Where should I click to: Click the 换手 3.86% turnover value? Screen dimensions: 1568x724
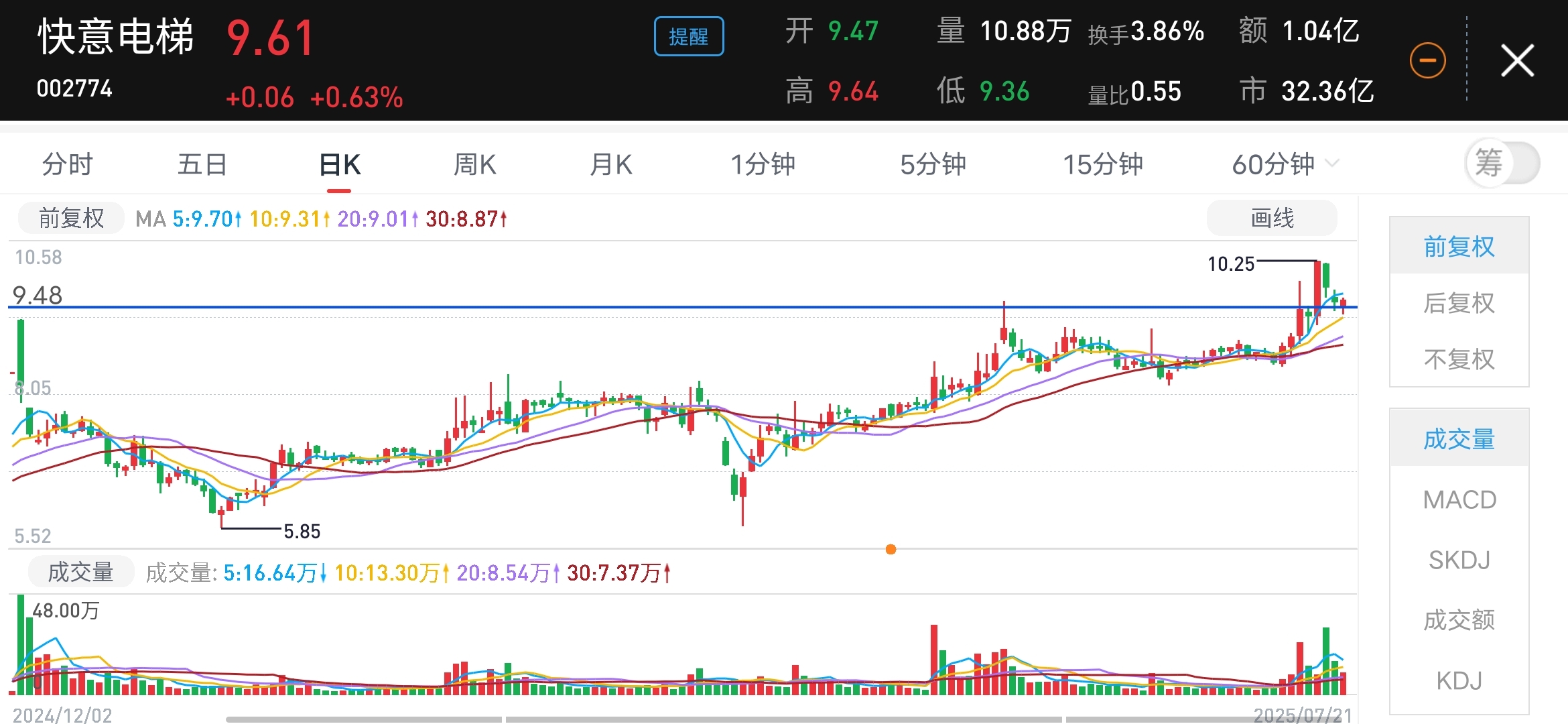[x=1146, y=32]
